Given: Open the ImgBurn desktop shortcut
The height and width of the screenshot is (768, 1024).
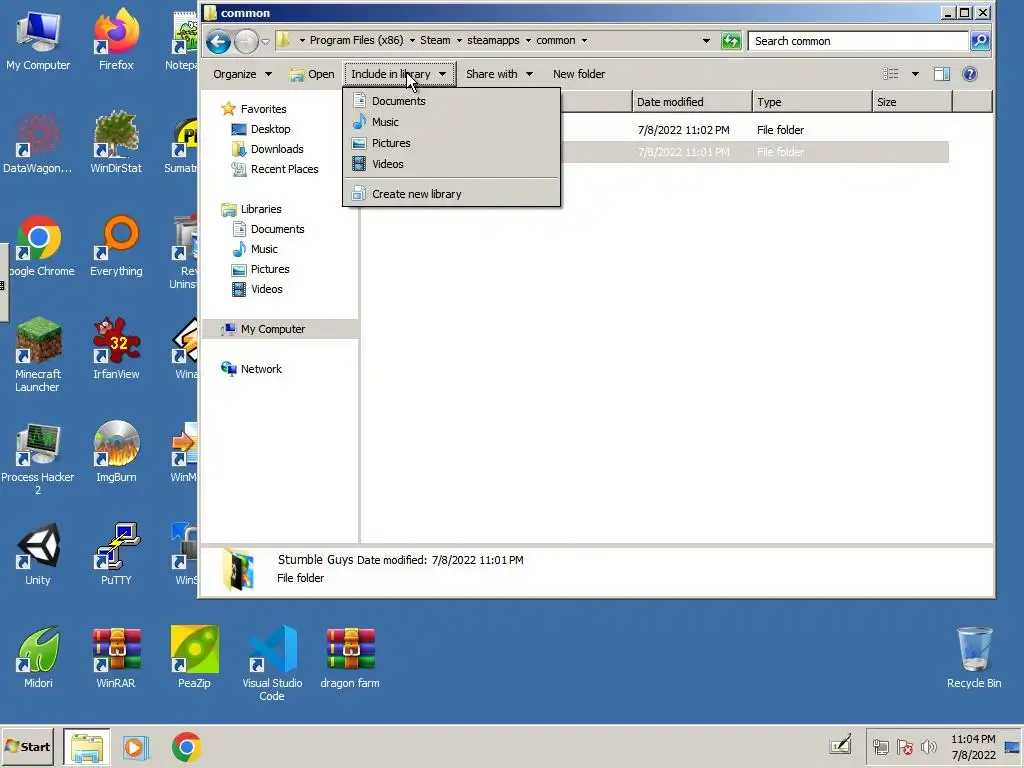Looking at the screenshot, I should click(116, 452).
